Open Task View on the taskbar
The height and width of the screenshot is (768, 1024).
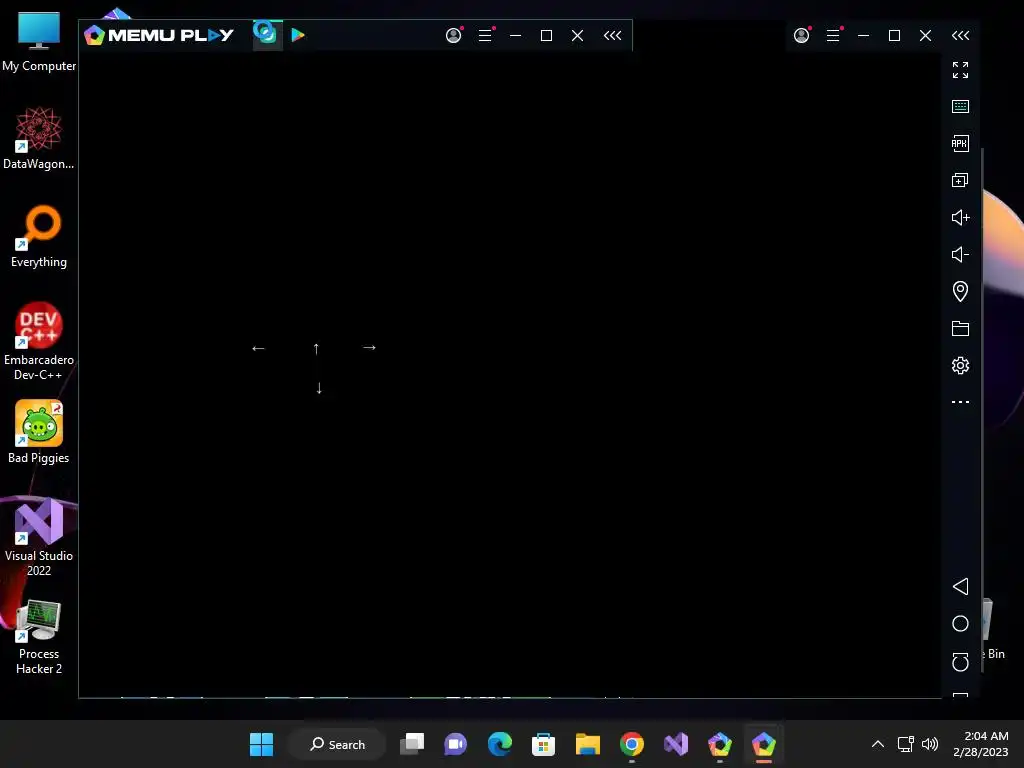[412, 744]
